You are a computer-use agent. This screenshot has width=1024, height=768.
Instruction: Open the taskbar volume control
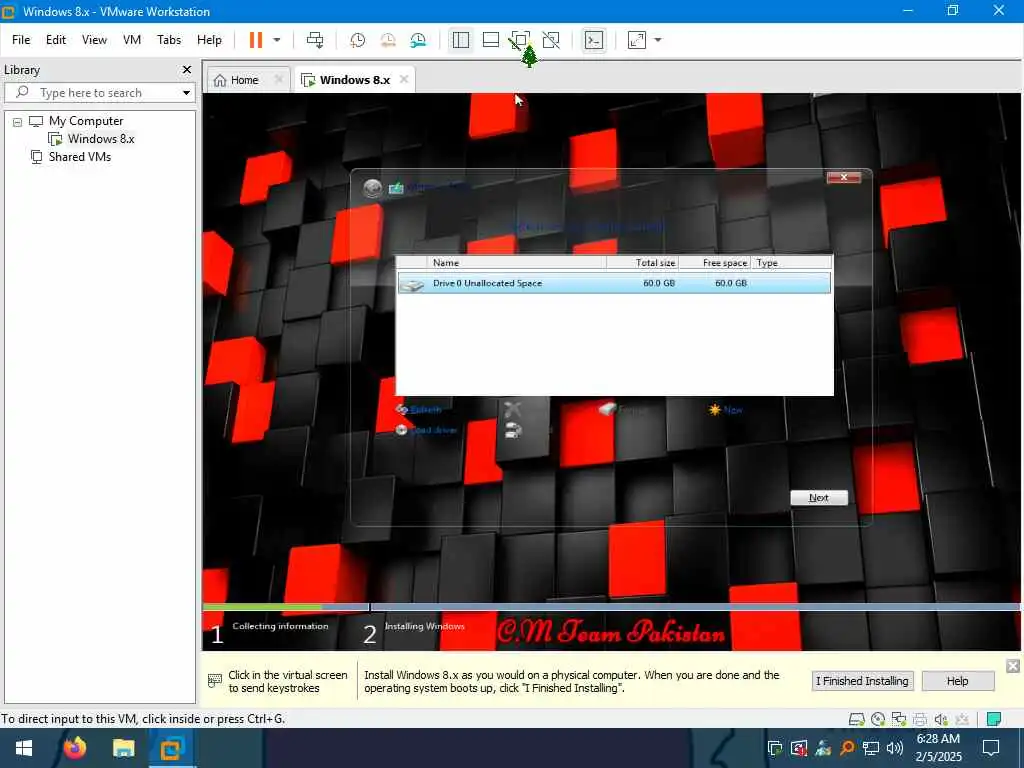point(895,748)
